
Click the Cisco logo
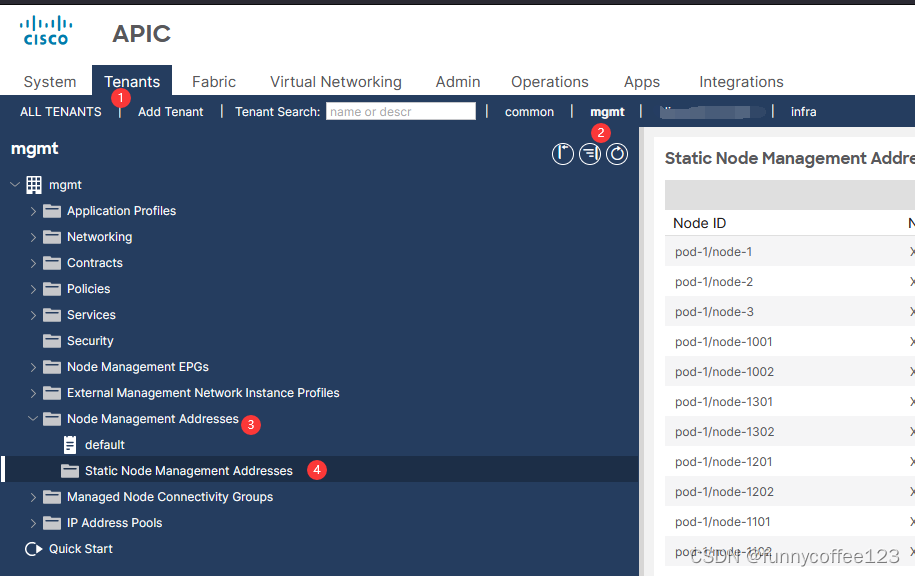(x=46, y=31)
